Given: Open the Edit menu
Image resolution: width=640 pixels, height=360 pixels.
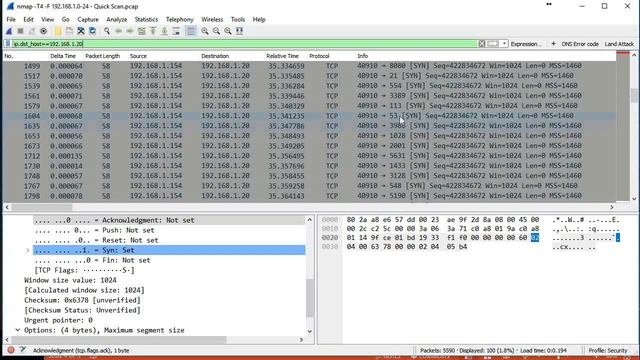Looking at the screenshot, I should click(28, 19).
